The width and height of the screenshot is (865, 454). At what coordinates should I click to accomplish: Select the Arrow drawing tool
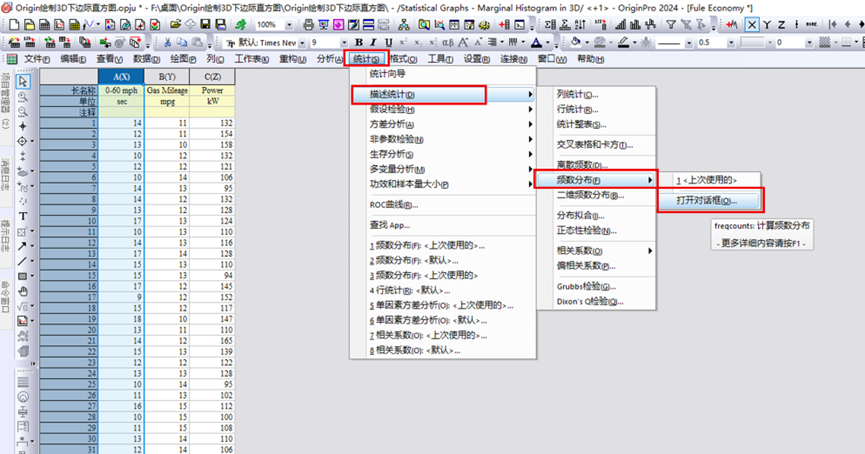point(23,246)
